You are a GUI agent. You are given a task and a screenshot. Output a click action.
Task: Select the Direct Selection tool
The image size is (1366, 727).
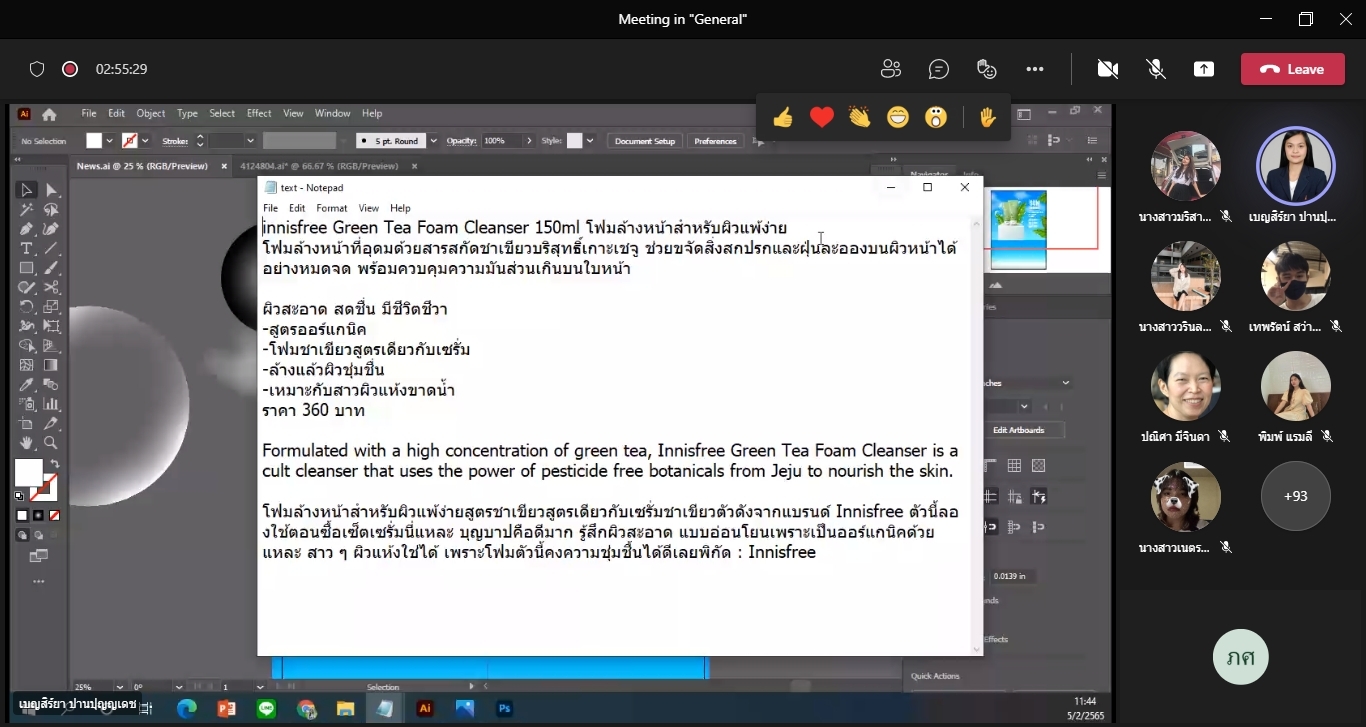click(x=51, y=190)
